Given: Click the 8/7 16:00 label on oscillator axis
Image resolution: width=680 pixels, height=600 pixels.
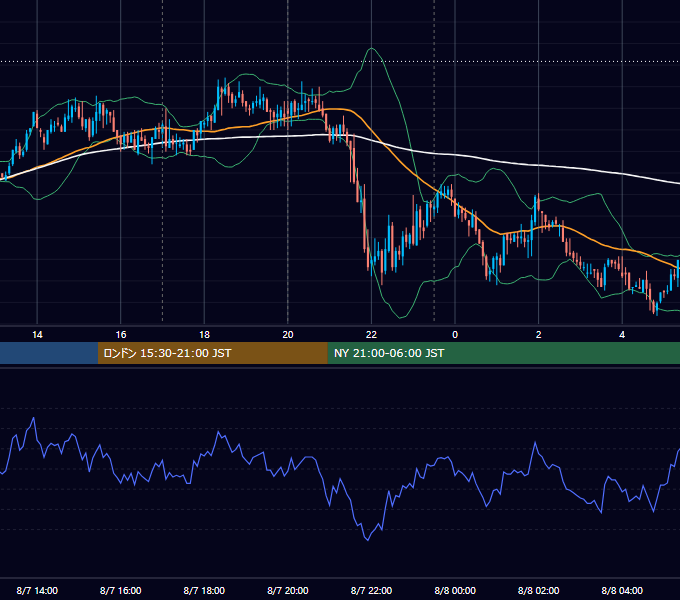Looking at the screenshot, I should tap(121, 590).
